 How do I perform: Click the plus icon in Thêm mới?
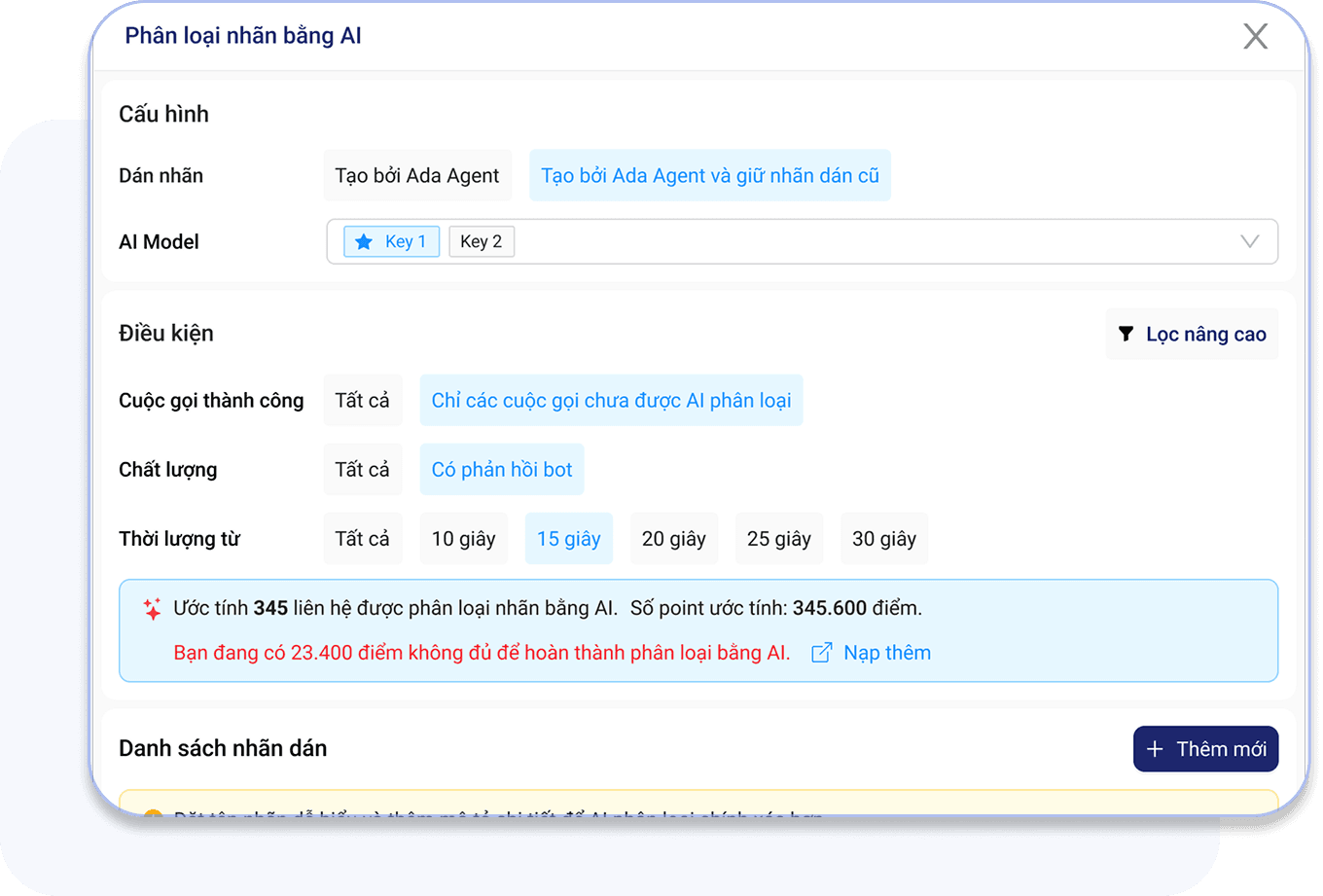pos(1155,749)
